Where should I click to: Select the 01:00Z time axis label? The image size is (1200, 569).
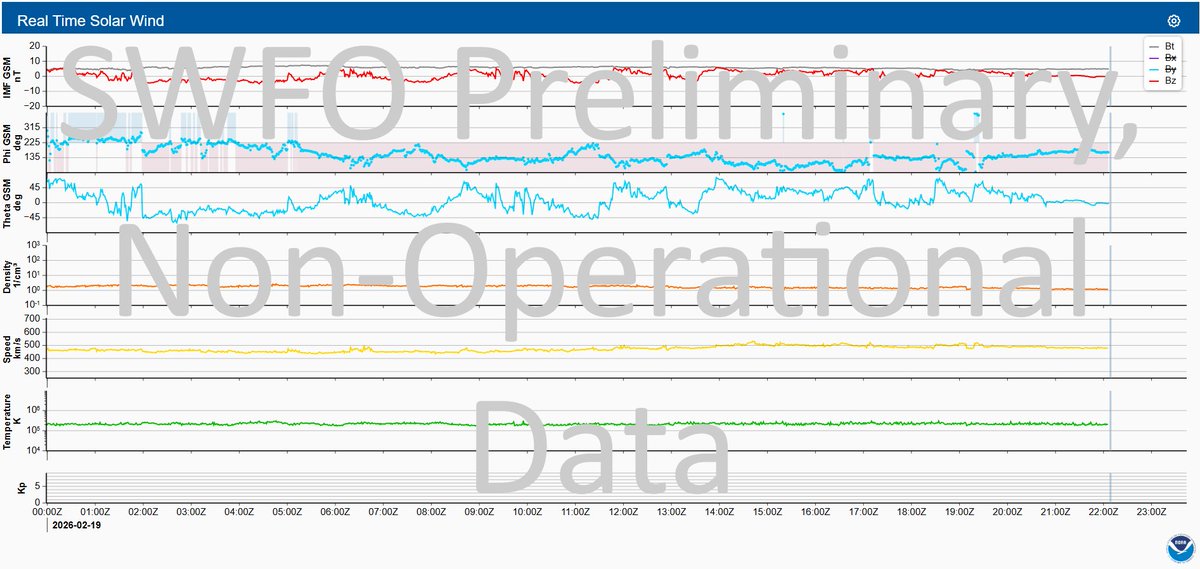click(x=95, y=510)
